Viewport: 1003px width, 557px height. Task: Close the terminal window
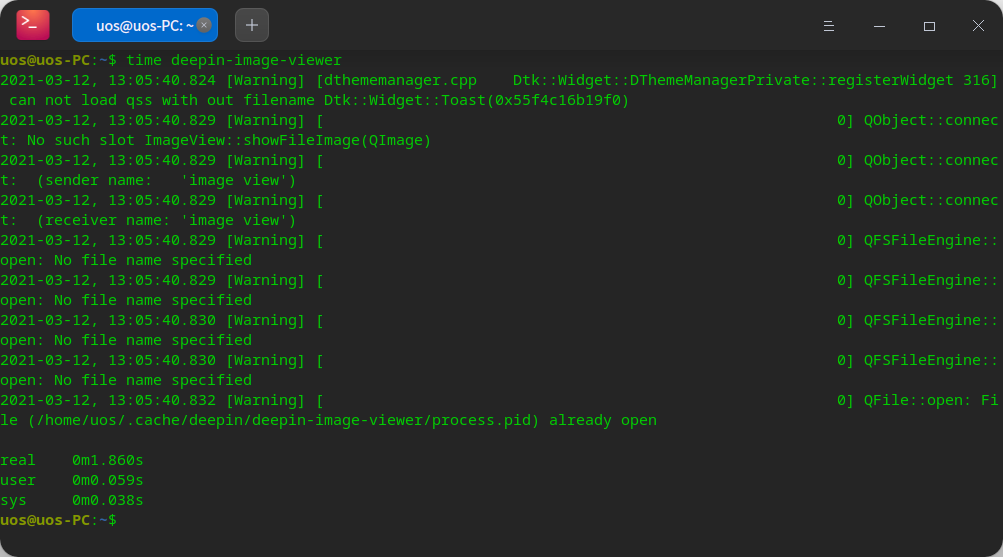tap(977, 25)
